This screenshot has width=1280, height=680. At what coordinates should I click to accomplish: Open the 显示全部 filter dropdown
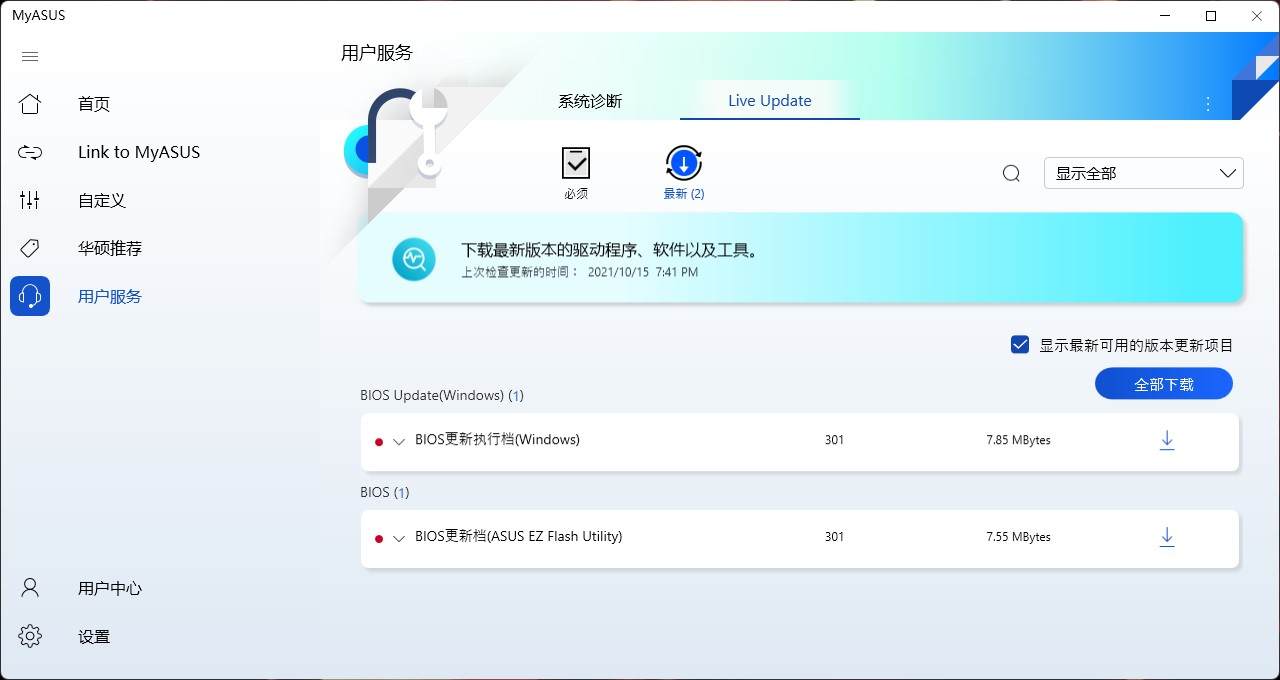coord(1143,172)
